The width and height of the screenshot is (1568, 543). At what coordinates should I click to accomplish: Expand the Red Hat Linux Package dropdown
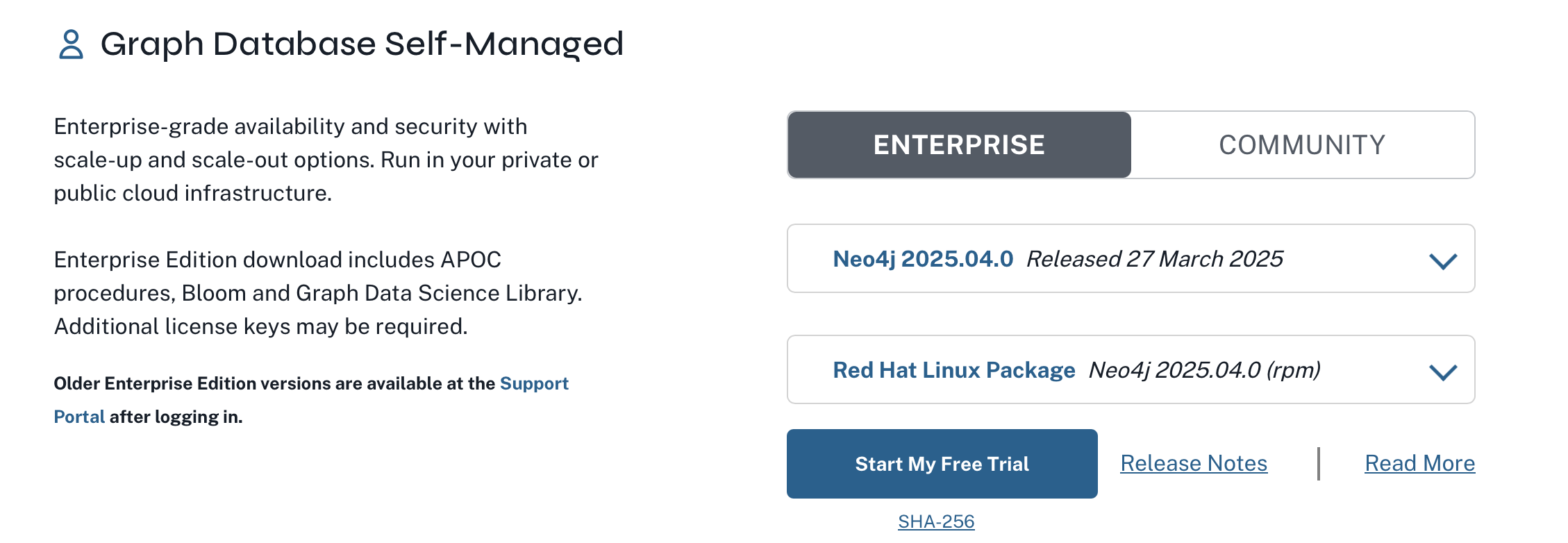pyautogui.click(x=1131, y=369)
